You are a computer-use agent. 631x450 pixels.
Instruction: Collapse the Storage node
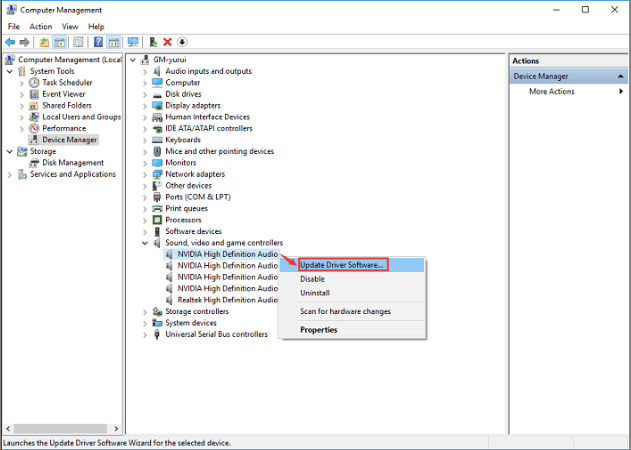coord(10,152)
